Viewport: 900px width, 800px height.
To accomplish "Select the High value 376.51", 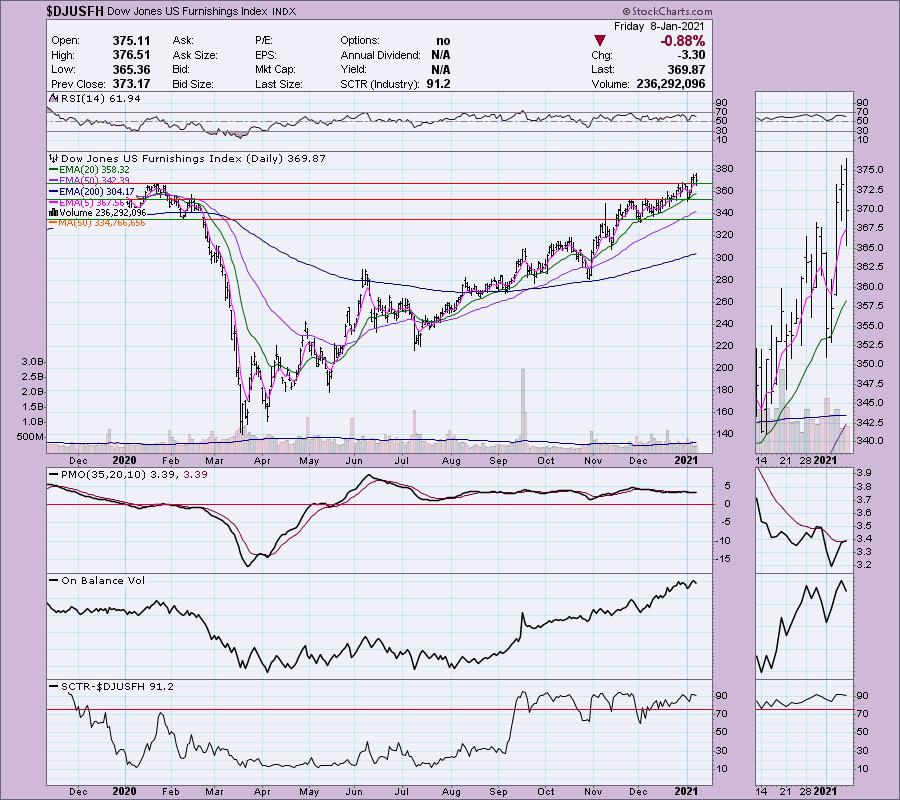I will pyautogui.click(x=131, y=55).
